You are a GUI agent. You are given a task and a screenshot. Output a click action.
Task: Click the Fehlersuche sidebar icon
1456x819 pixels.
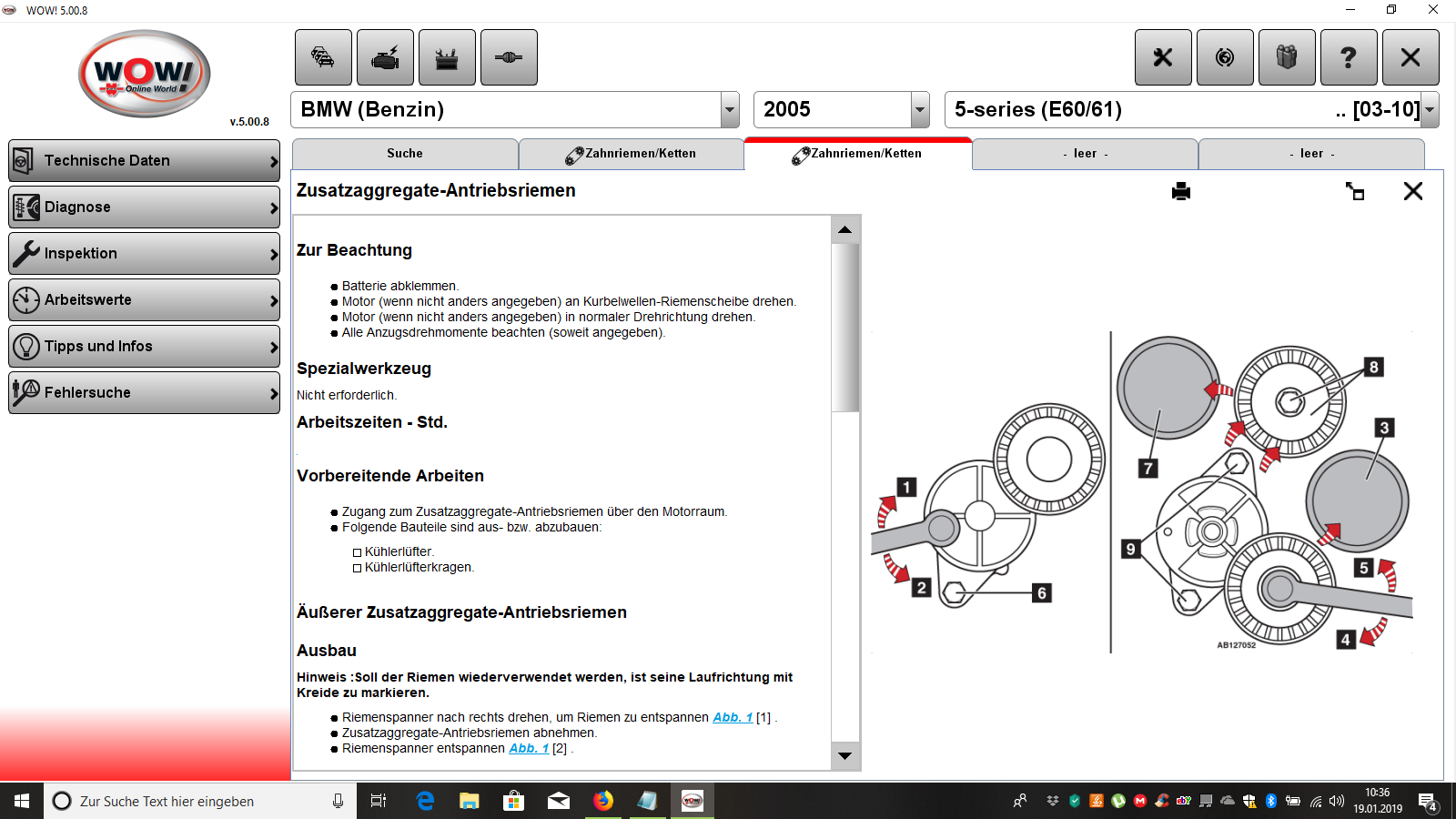(25, 393)
